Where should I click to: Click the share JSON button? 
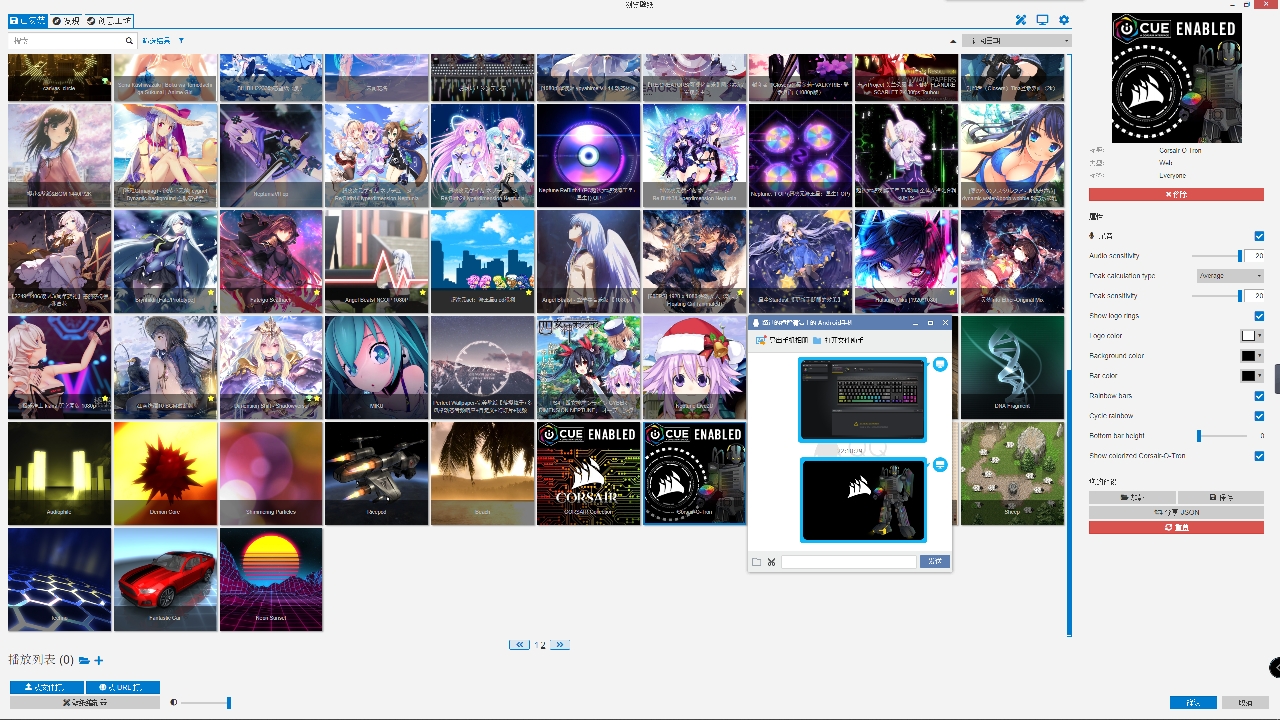point(1176,512)
